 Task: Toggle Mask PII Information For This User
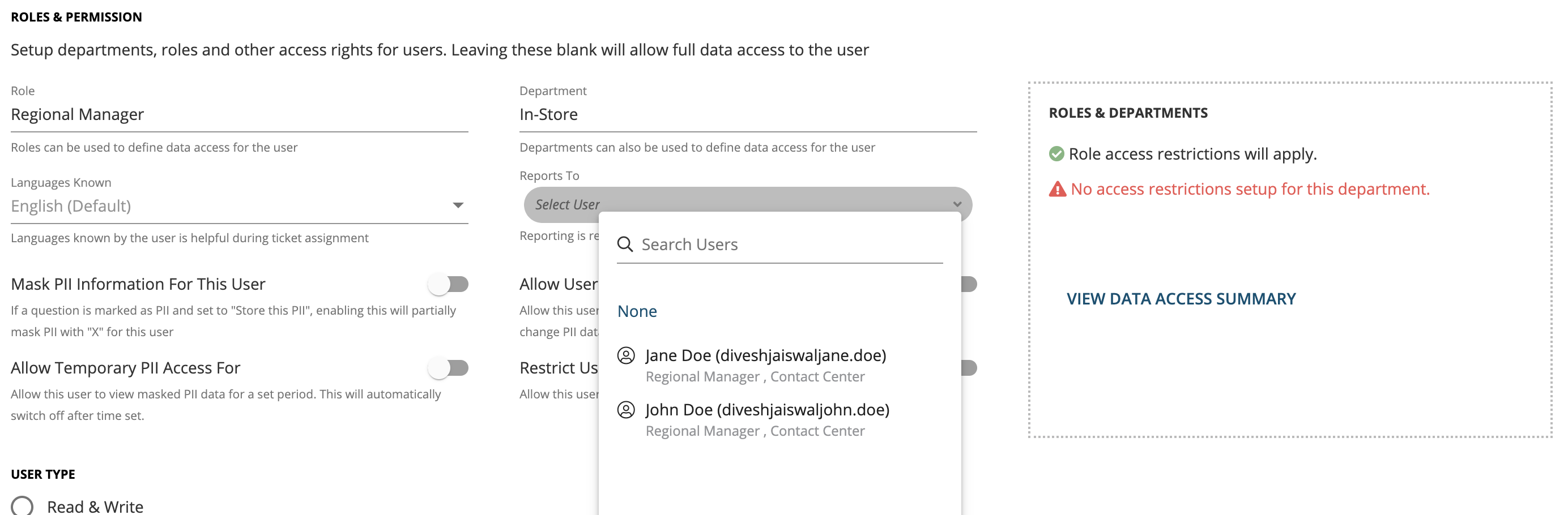pyautogui.click(x=448, y=284)
